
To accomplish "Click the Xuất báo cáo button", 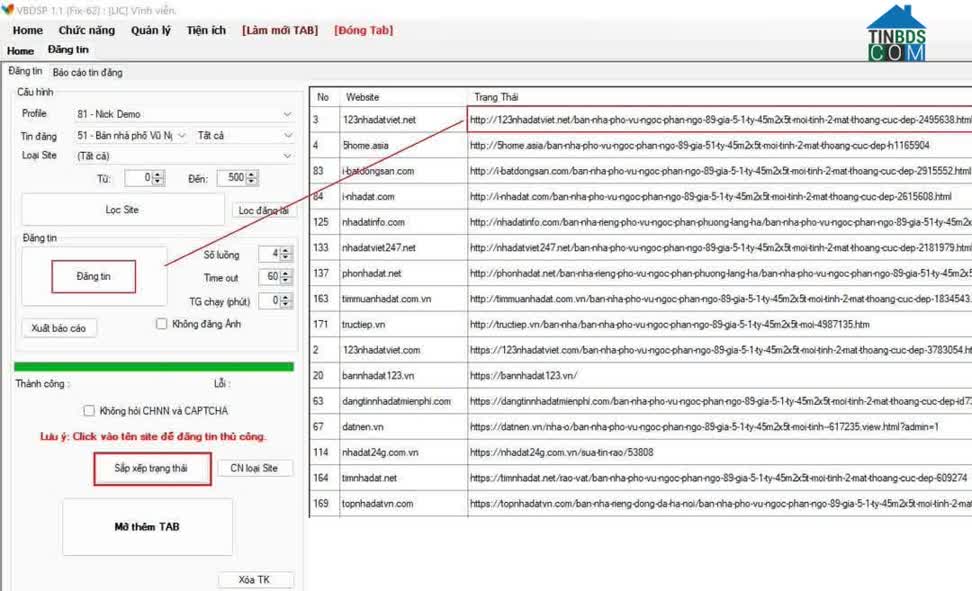I will coord(59,328).
